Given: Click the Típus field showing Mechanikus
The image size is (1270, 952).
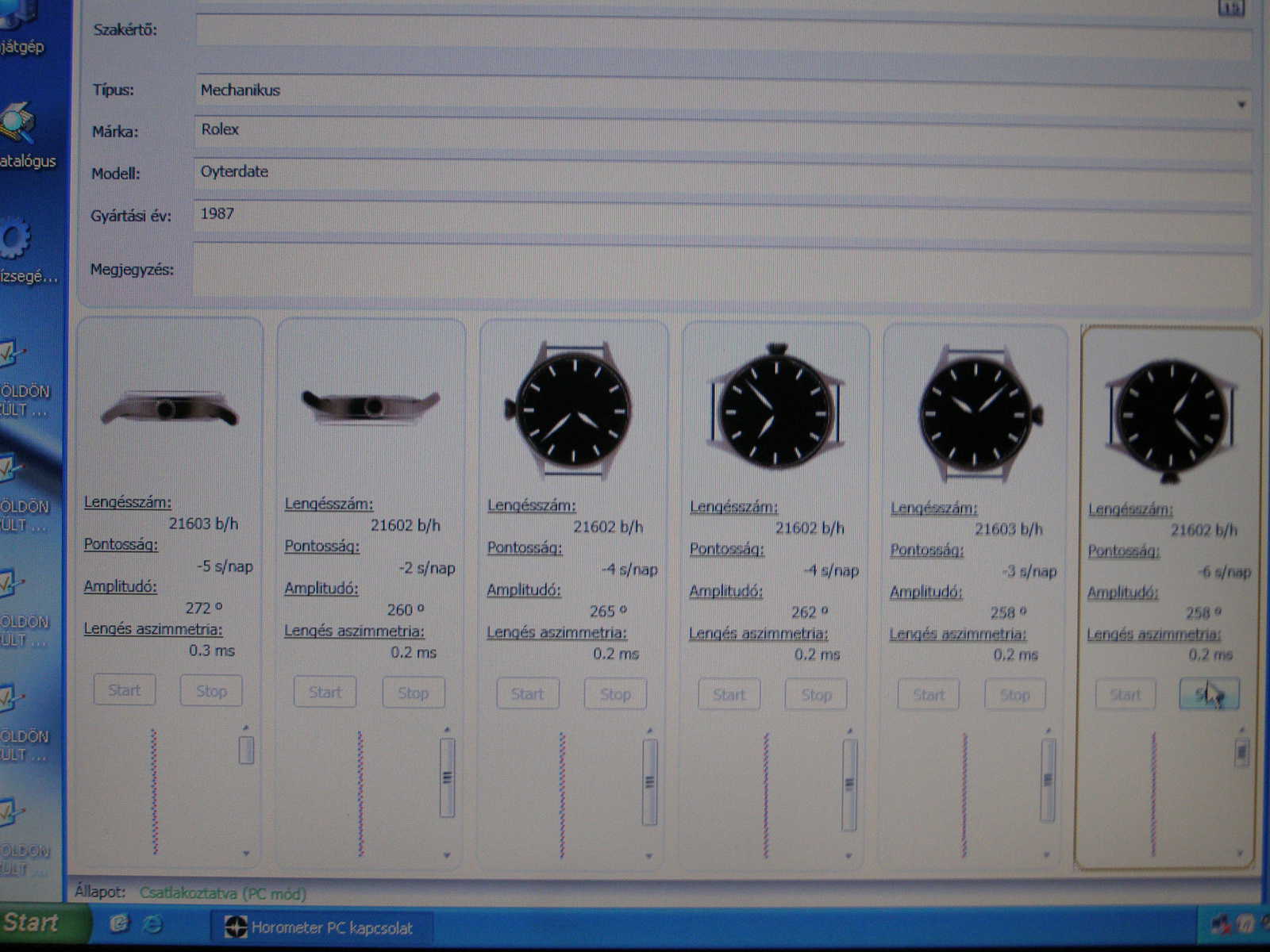Looking at the screenshot, I should 722,95.
